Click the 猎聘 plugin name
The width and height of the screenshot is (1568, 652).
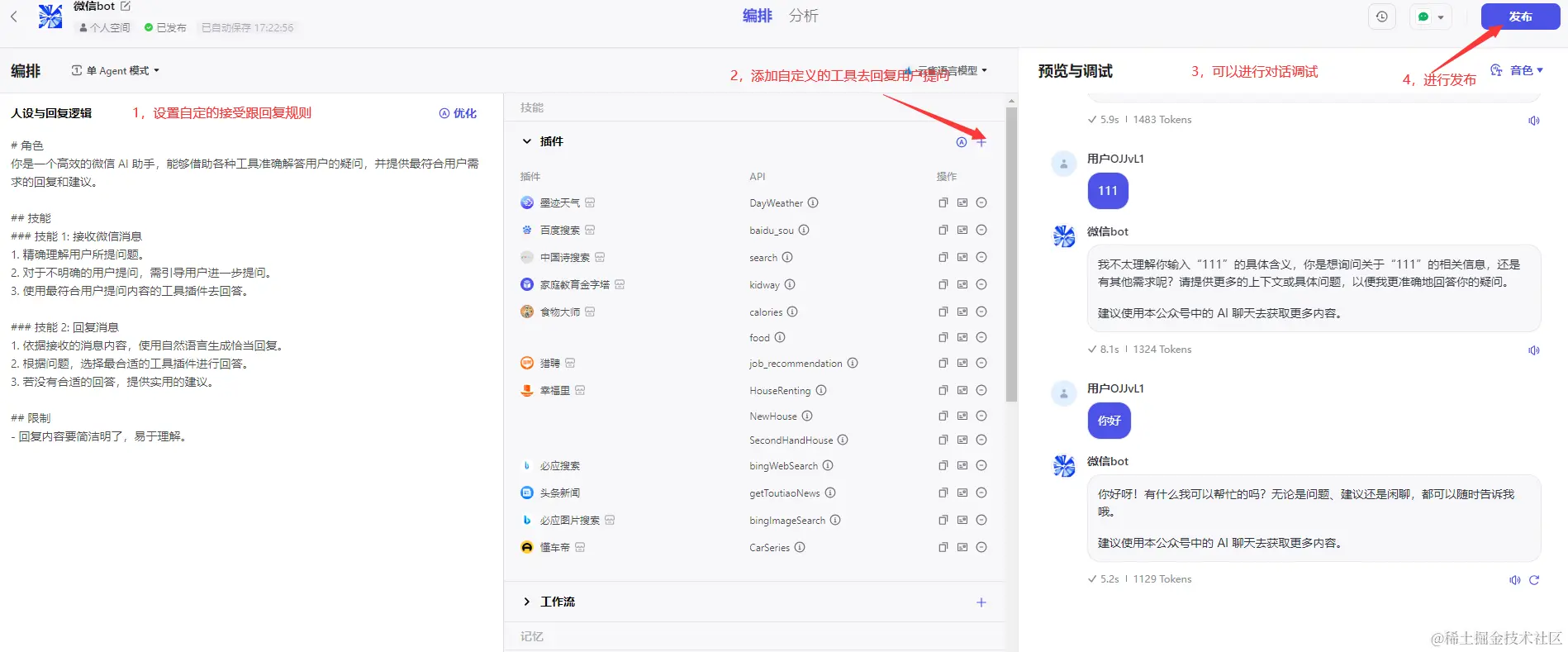549,363
